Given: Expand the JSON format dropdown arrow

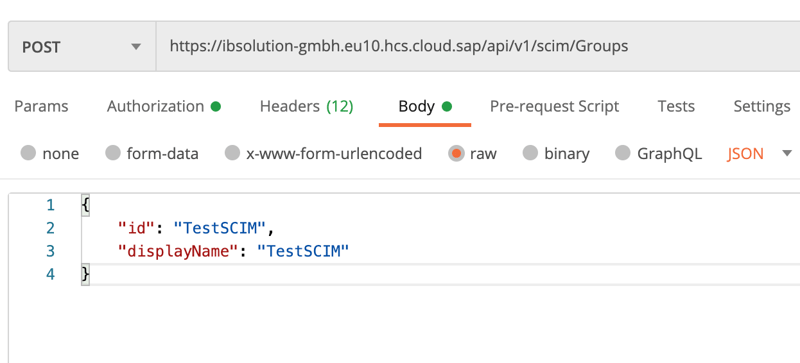Looking at the screenshot, I should click(787, 153).
